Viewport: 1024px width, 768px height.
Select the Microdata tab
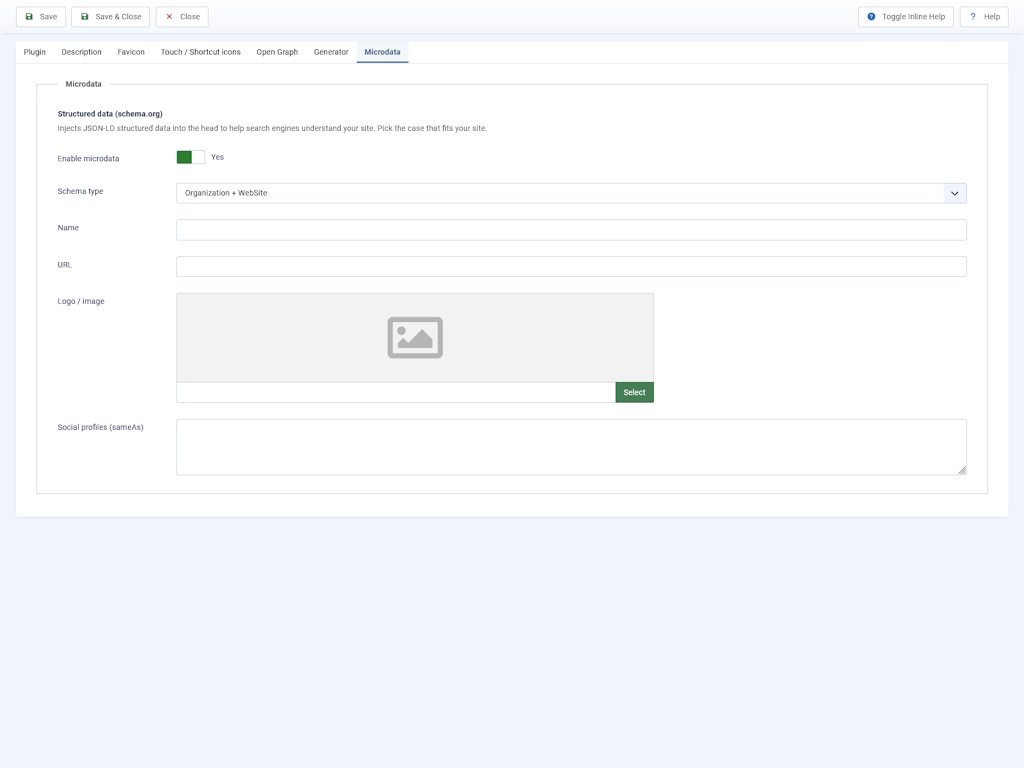382,52
